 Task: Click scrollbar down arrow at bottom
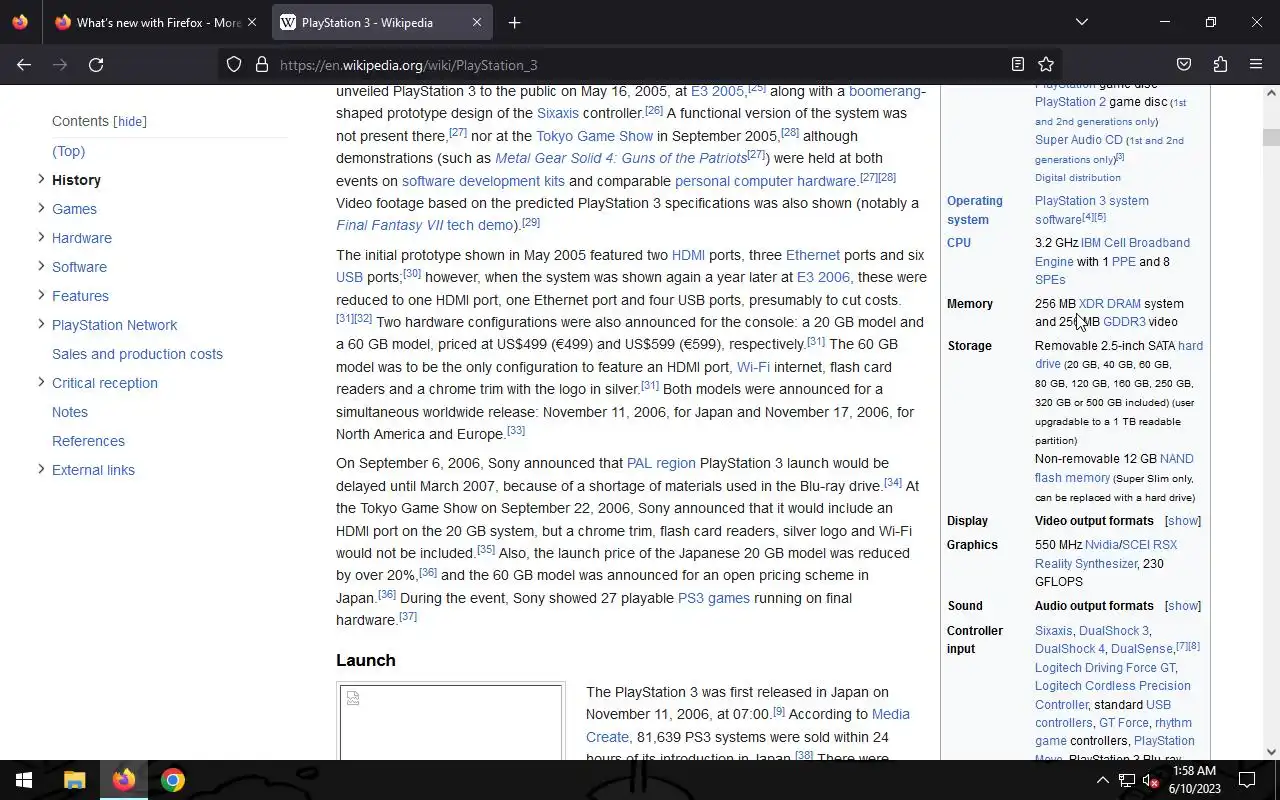click(x=1271, y=752)
